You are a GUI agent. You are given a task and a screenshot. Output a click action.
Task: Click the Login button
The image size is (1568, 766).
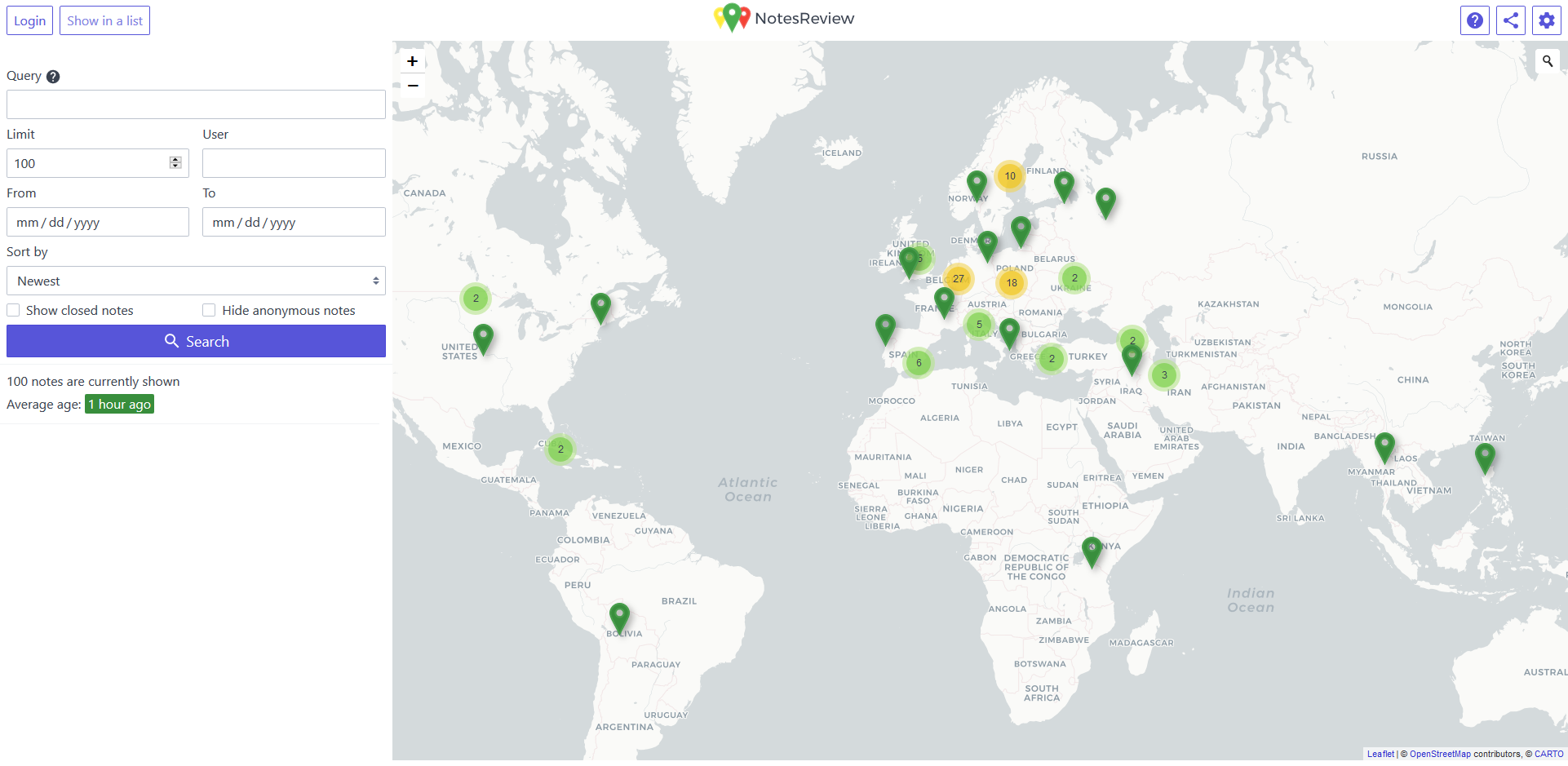(30, 20)
